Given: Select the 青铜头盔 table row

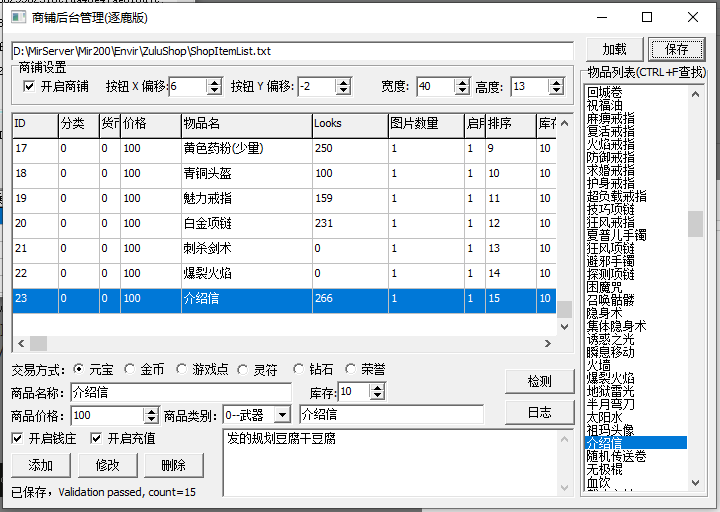Looking at the screenshot, I should pyautogui.click(x=284, y=174).
